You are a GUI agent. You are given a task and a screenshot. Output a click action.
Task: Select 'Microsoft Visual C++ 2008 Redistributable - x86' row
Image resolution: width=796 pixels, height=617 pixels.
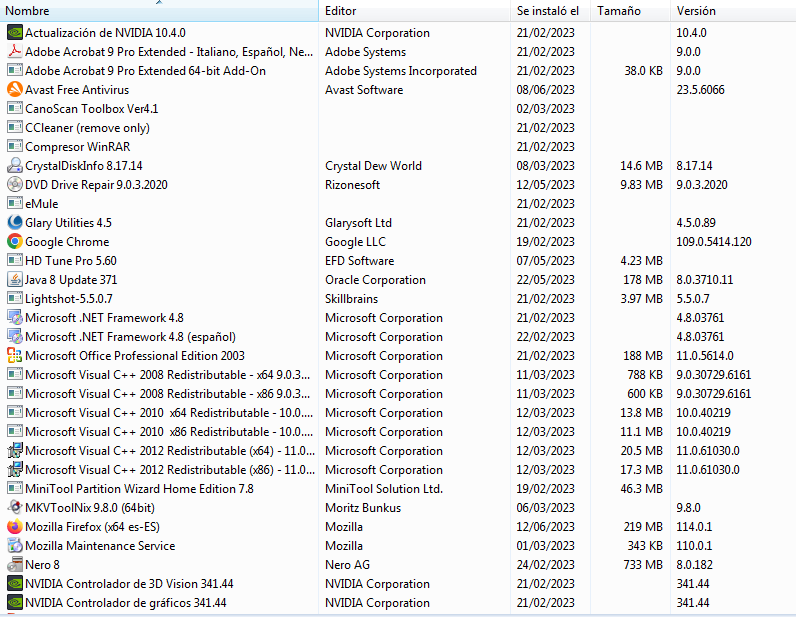coord(168,394)
